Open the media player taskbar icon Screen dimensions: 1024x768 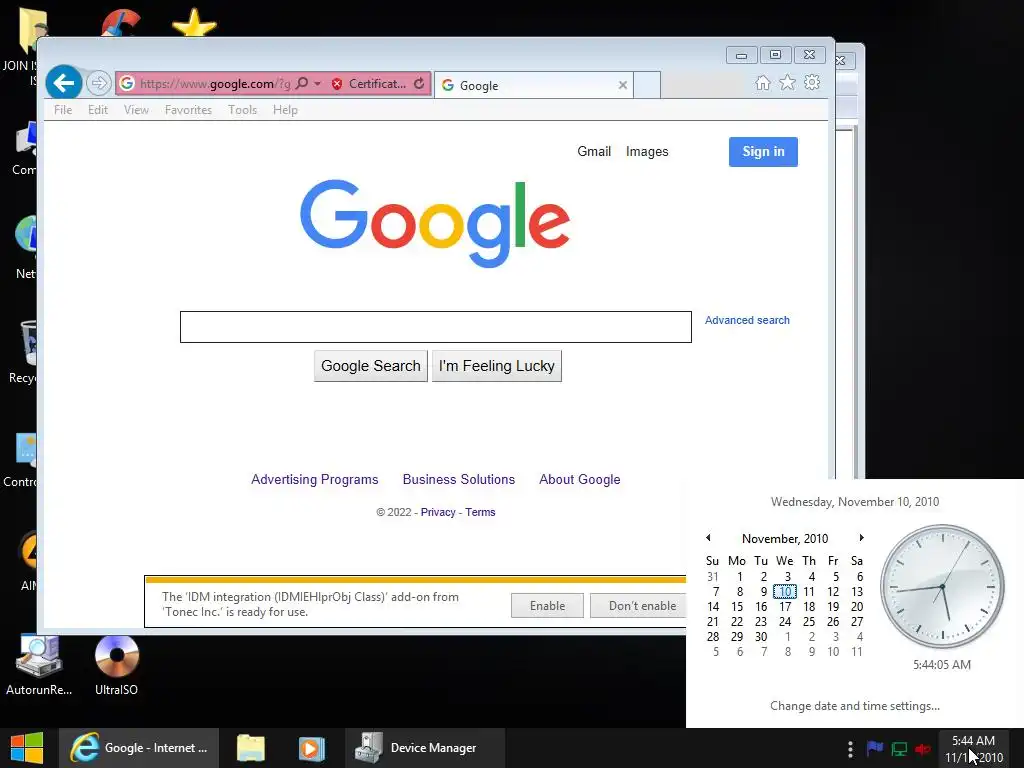click(x=312, y=748)
